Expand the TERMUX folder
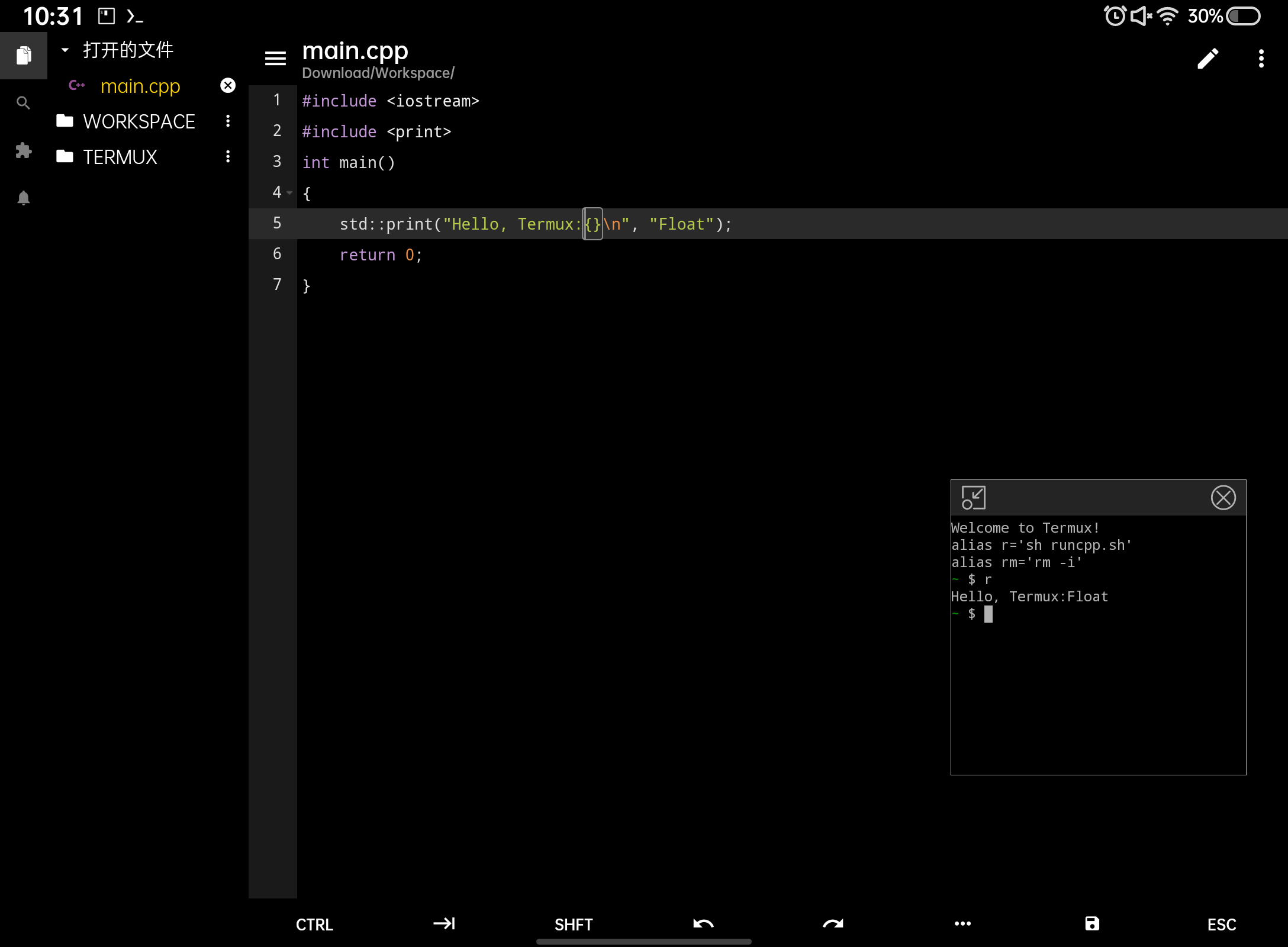 pyautogui.click(x=120, y=157)
